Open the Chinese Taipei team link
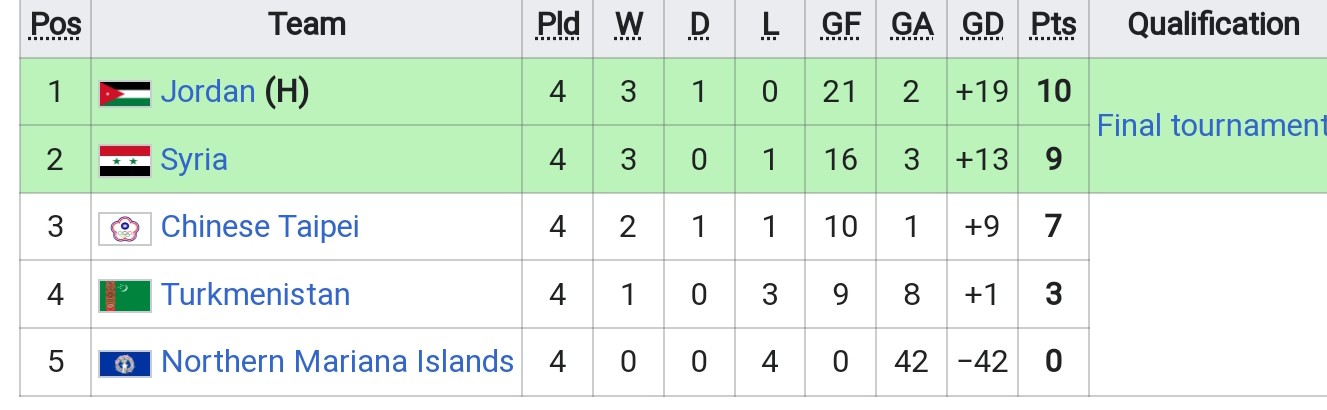The image size is (1327, 410). click(x=260, y=227)
